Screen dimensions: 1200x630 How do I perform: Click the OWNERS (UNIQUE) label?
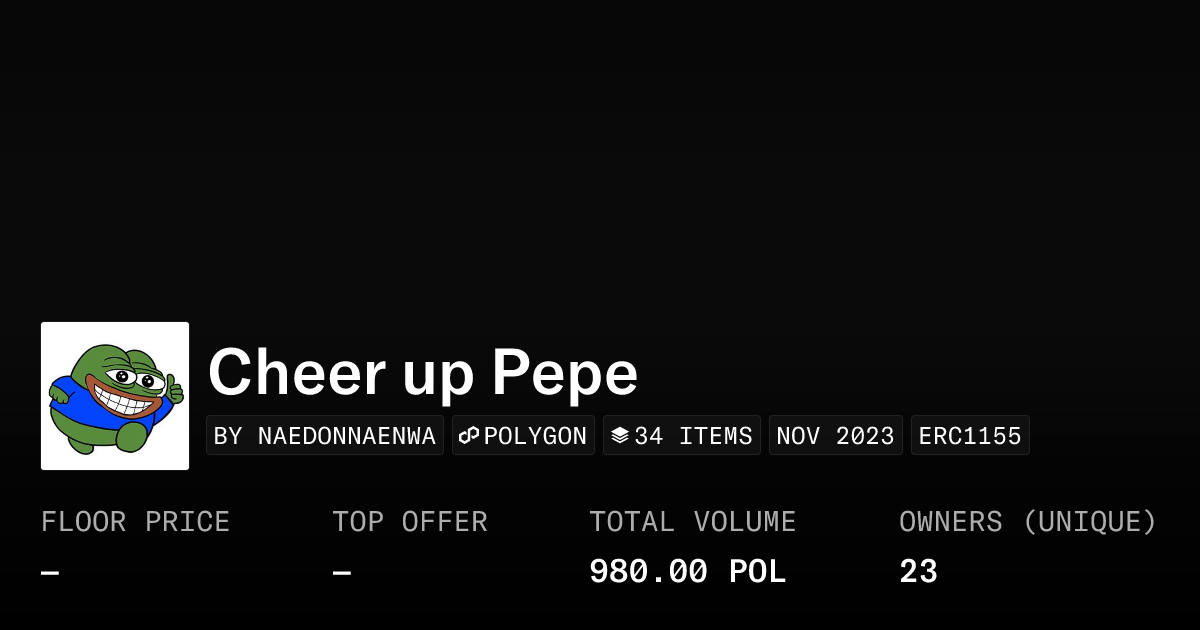[1027, 522]
